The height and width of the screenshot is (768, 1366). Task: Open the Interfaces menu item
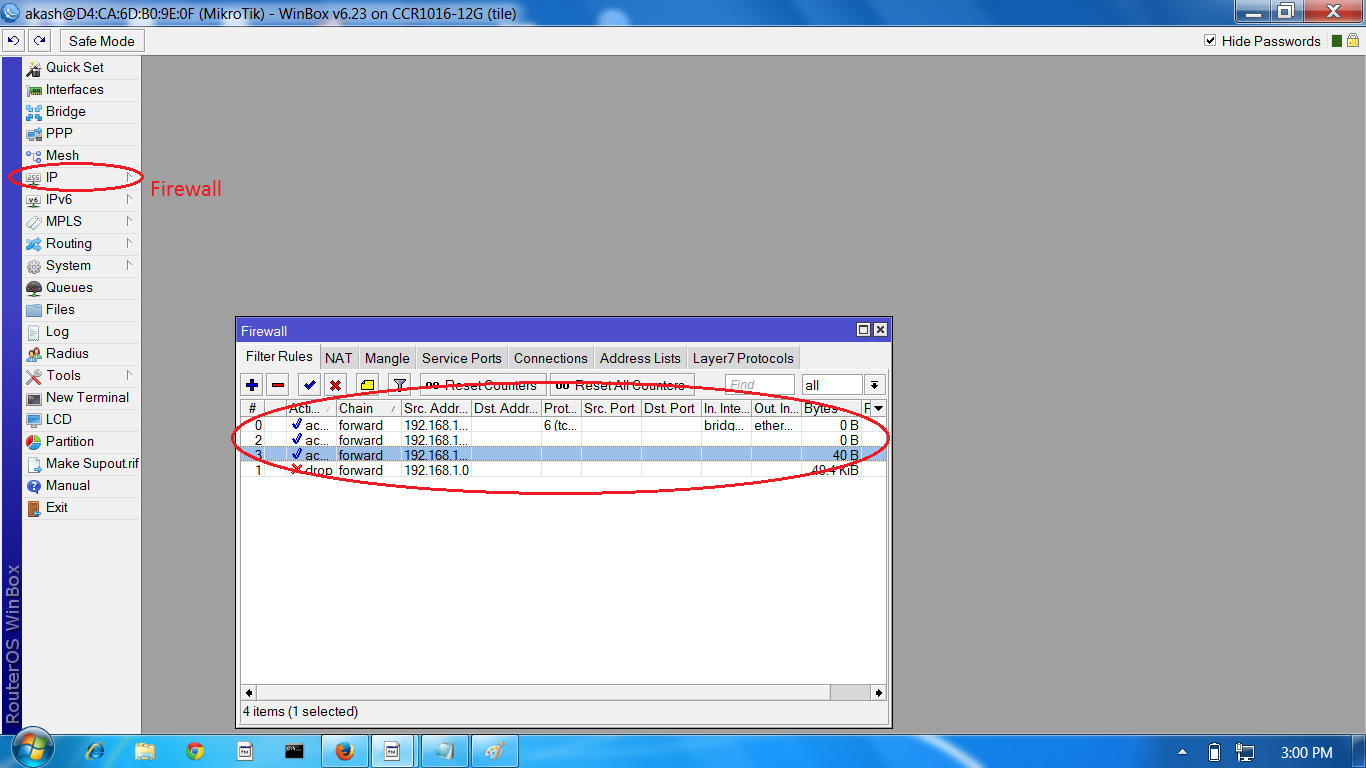75,89
